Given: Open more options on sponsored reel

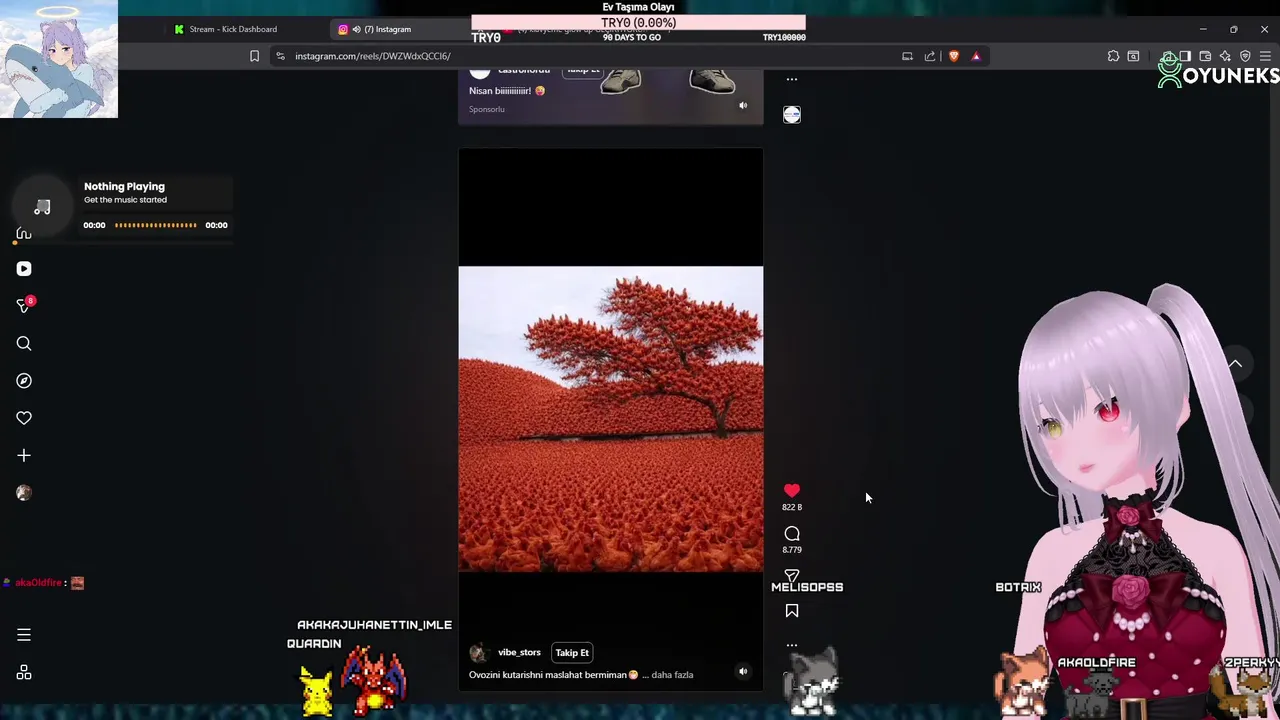Looking at the screenshot, I should tap(792, 79).
